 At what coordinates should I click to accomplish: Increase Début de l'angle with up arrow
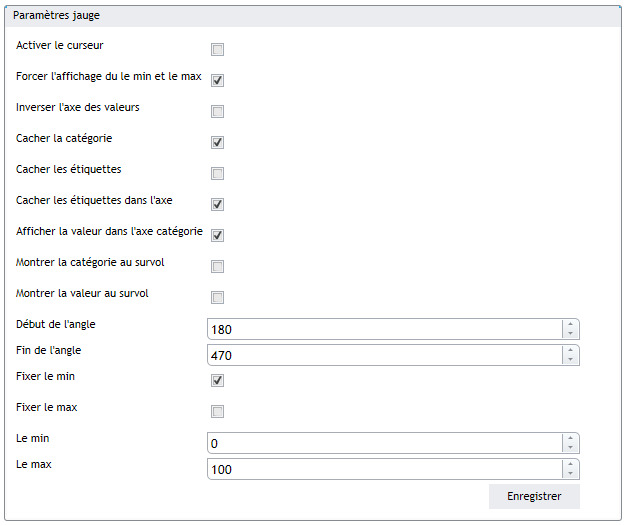pos(570,324)
